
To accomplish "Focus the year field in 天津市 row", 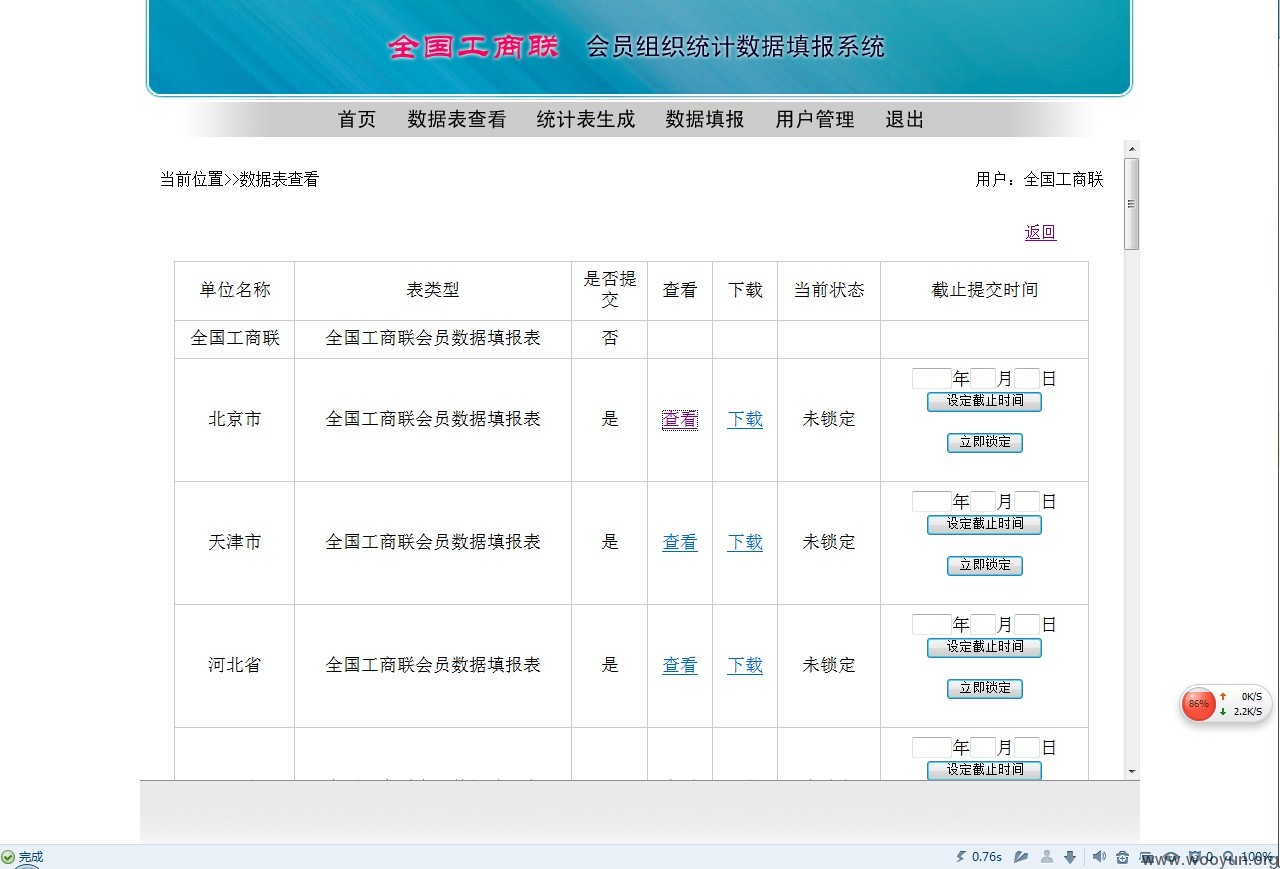I will coord(932,502).
